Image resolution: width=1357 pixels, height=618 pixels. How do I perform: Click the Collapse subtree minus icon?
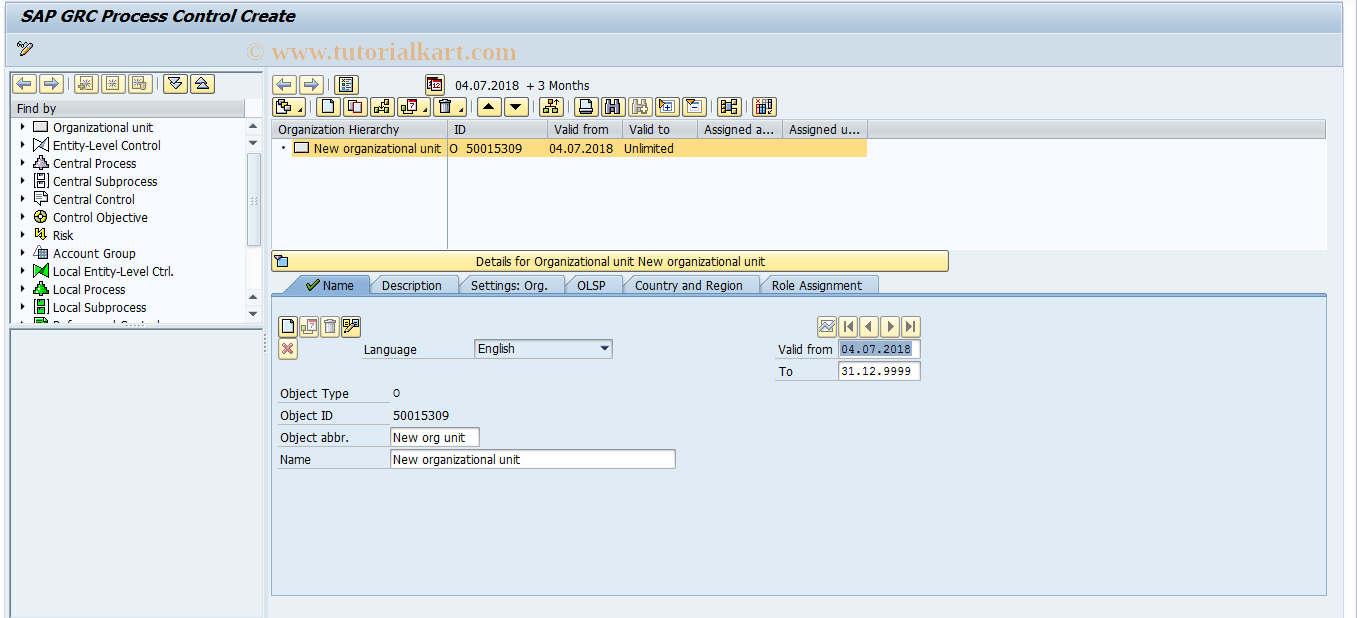pos(694,107)
